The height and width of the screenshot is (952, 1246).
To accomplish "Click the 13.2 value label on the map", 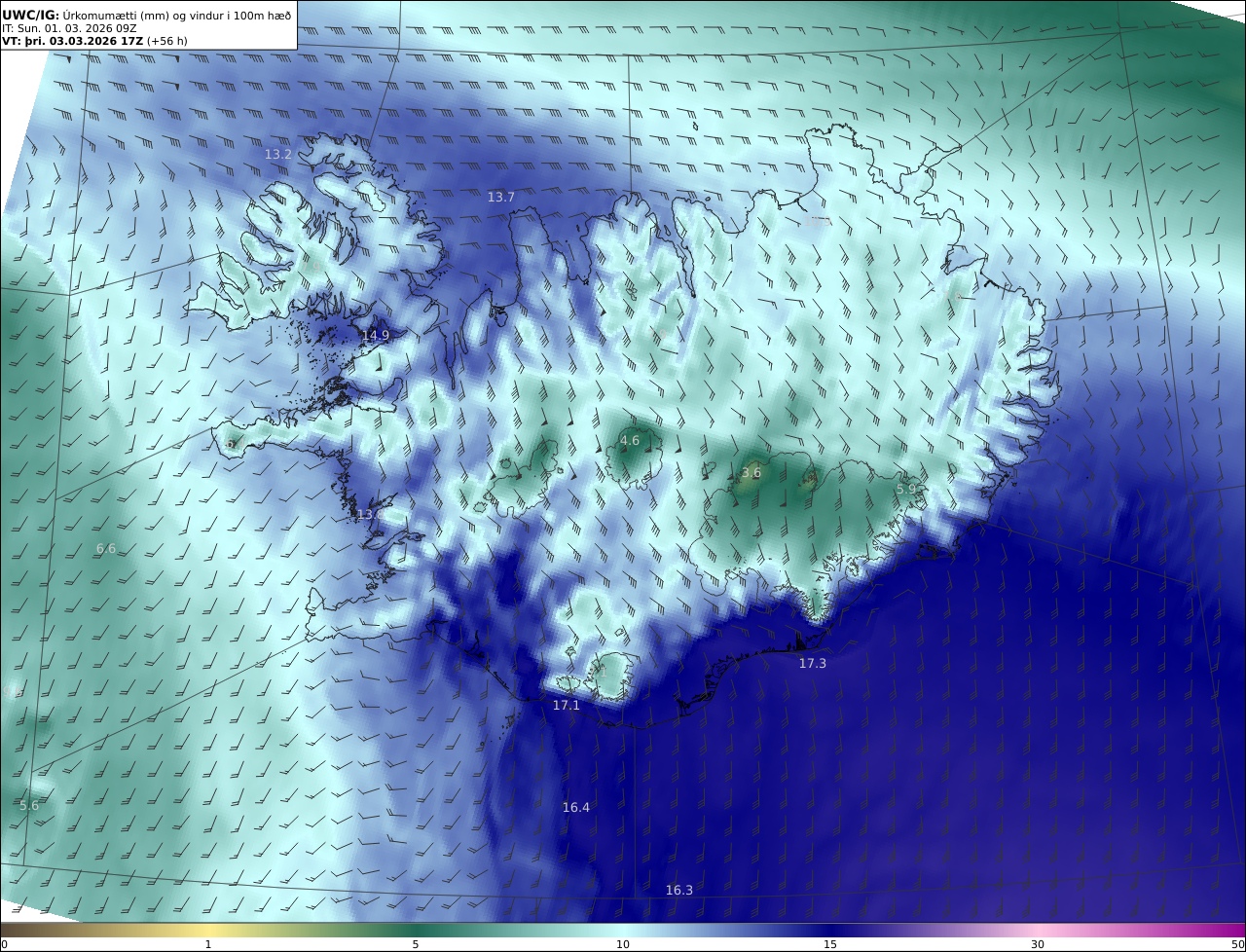I will tap(278, 154).
